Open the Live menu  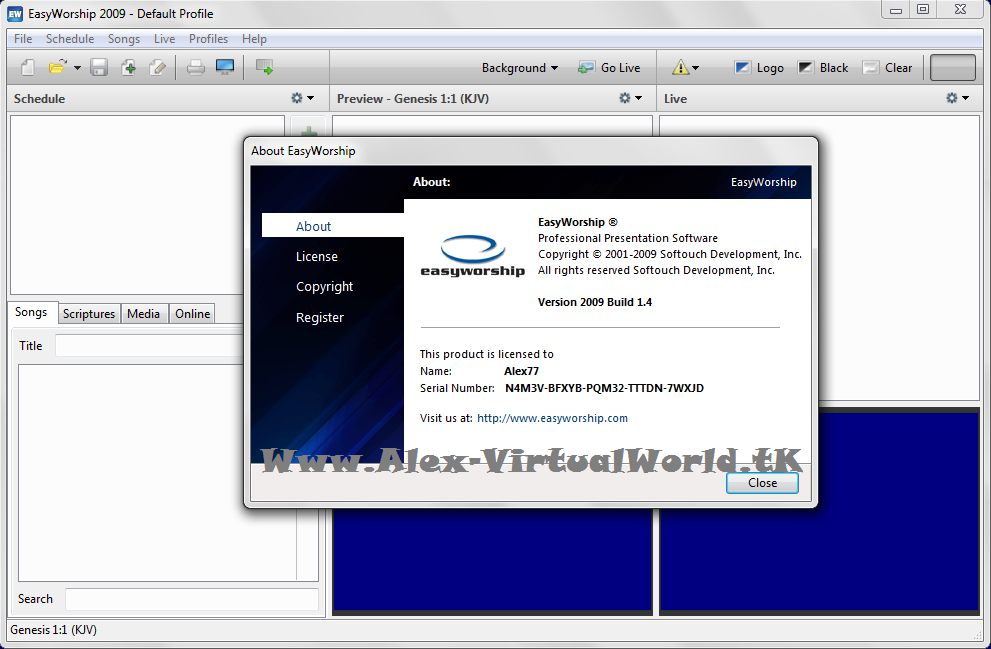(x=164, y=39)
